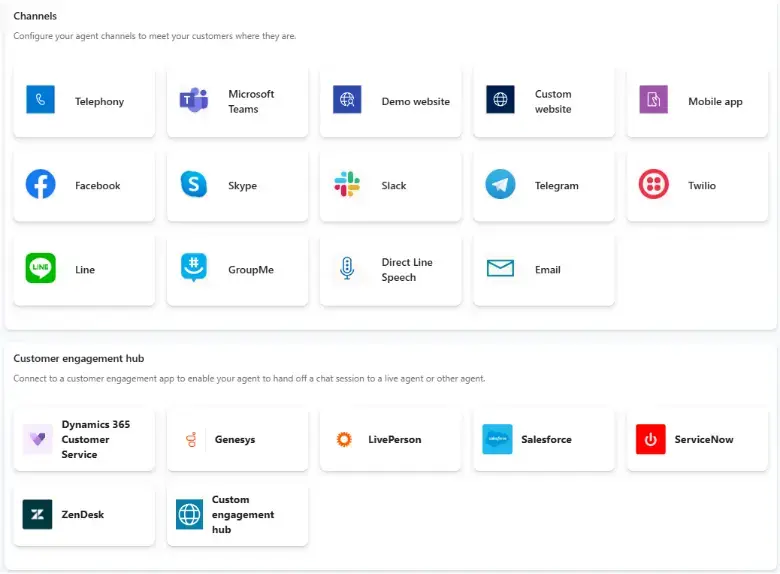Click the 'Connect to a customer engagement app' description

point(249,379)
